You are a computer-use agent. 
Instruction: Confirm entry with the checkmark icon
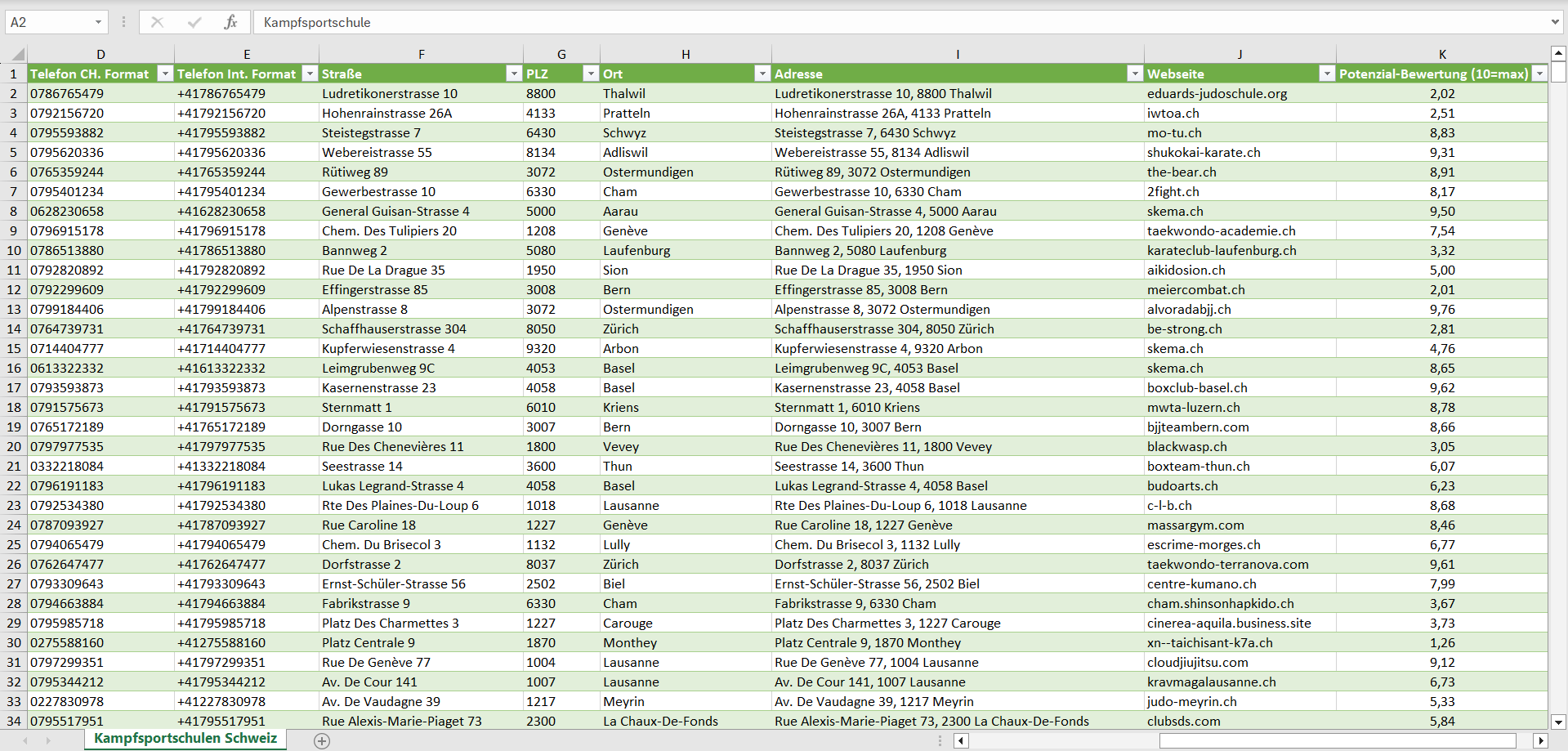pos(194,22)
